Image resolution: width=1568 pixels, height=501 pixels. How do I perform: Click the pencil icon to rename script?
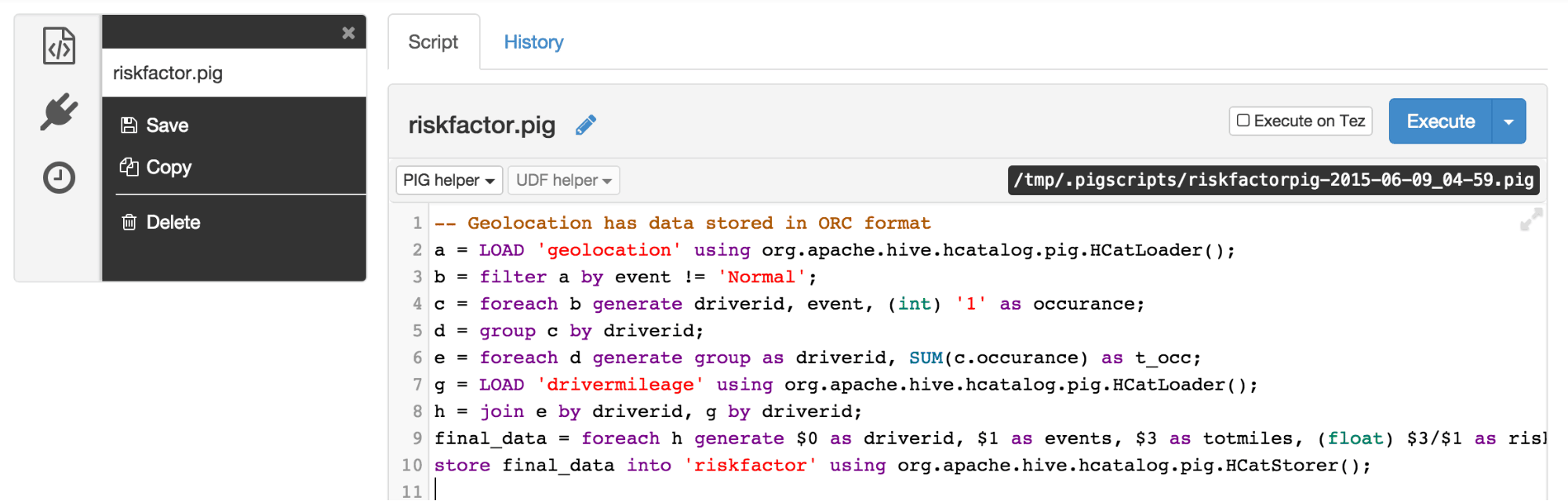[x=586, y=125]
